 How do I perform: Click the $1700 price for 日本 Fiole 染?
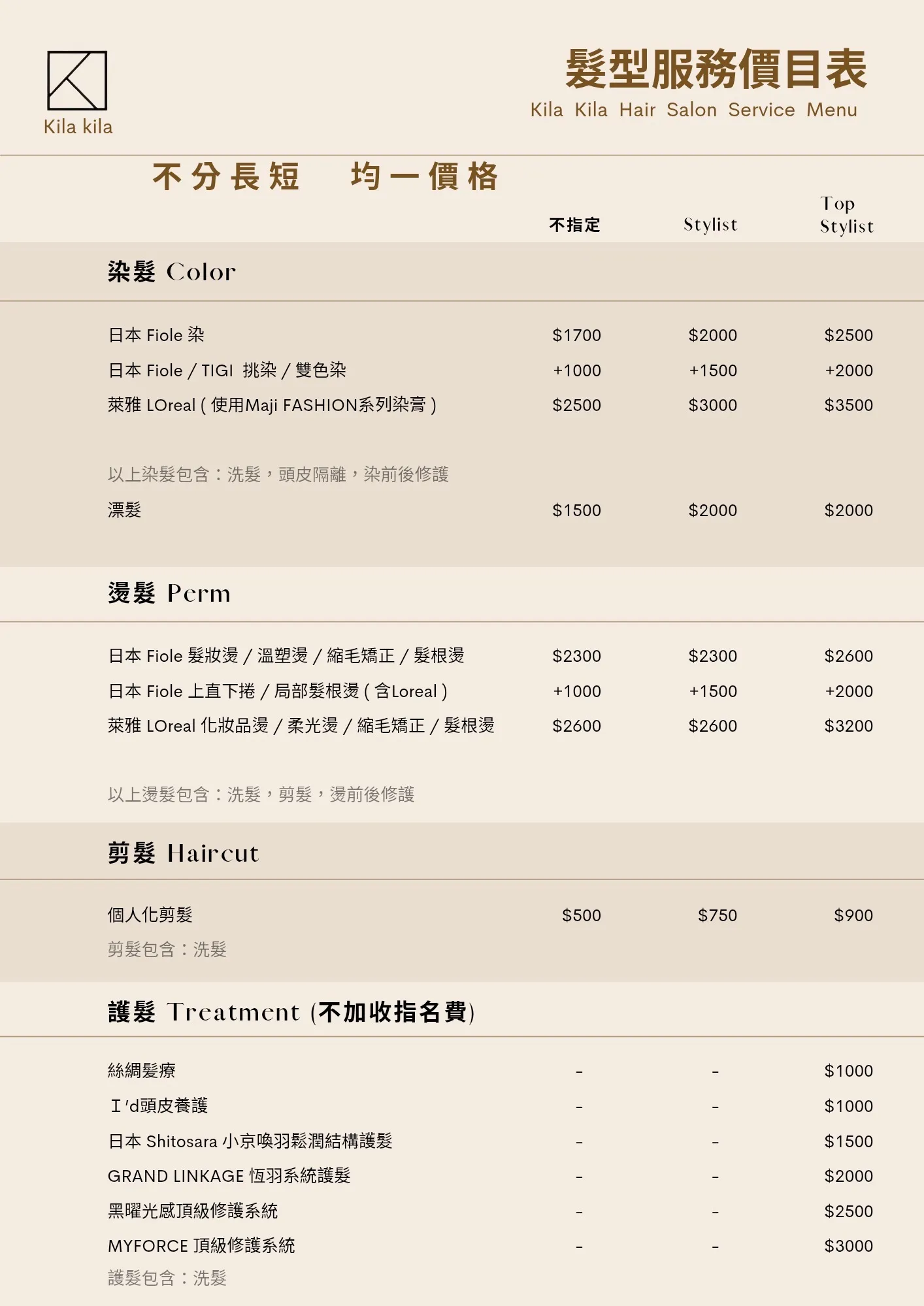(576, 335)
